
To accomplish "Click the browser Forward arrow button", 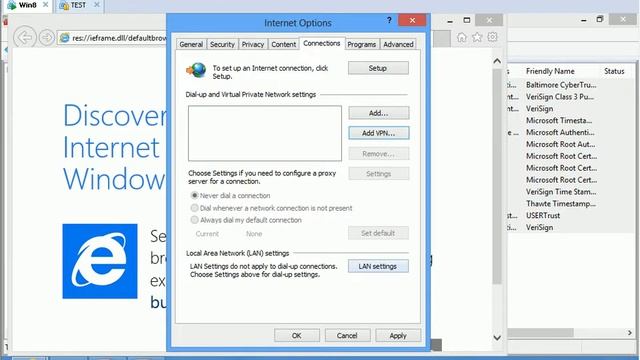I will click(47, 38).
